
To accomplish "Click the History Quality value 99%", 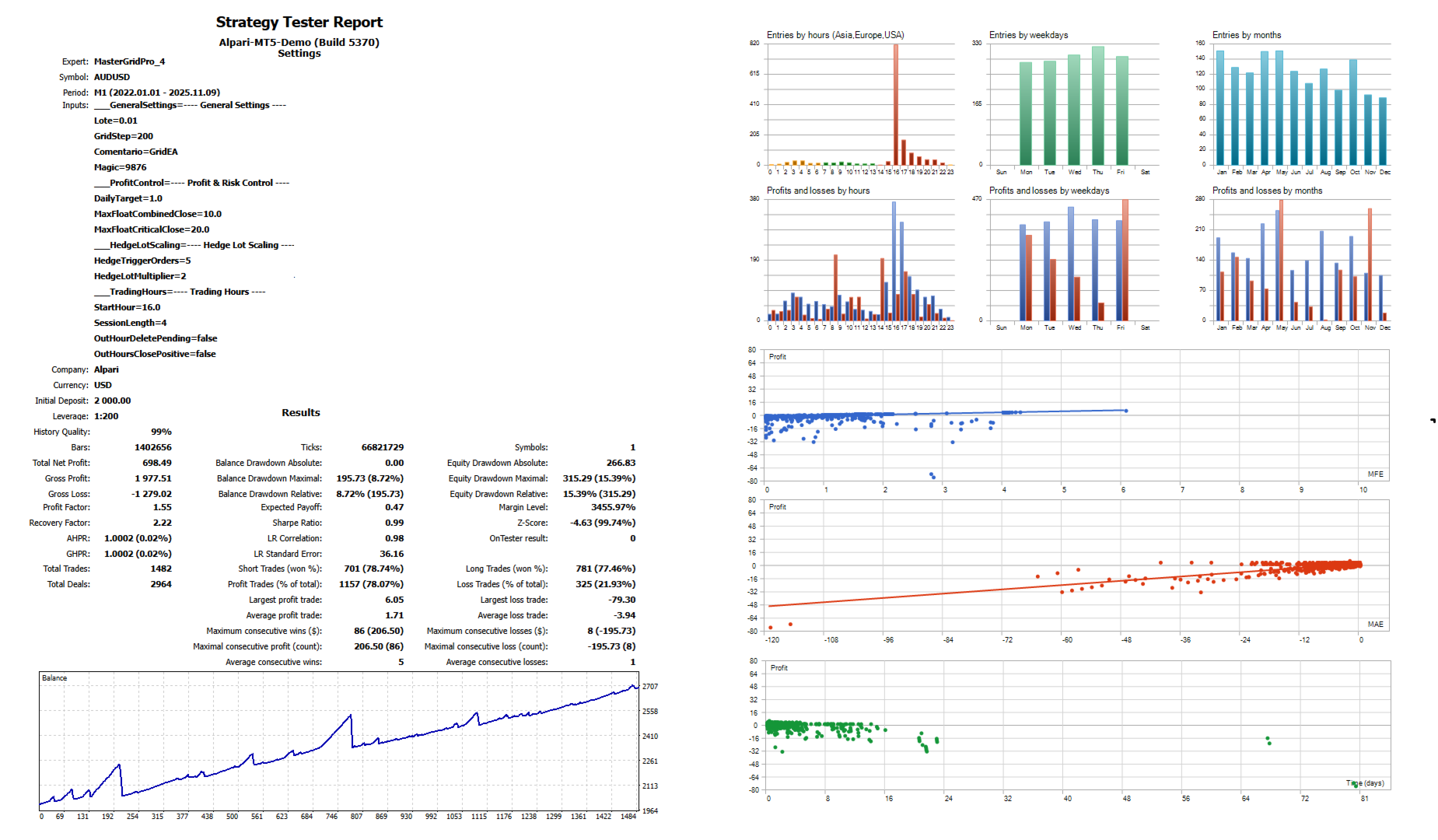I will pyautogui.click(x=161, y=432).
